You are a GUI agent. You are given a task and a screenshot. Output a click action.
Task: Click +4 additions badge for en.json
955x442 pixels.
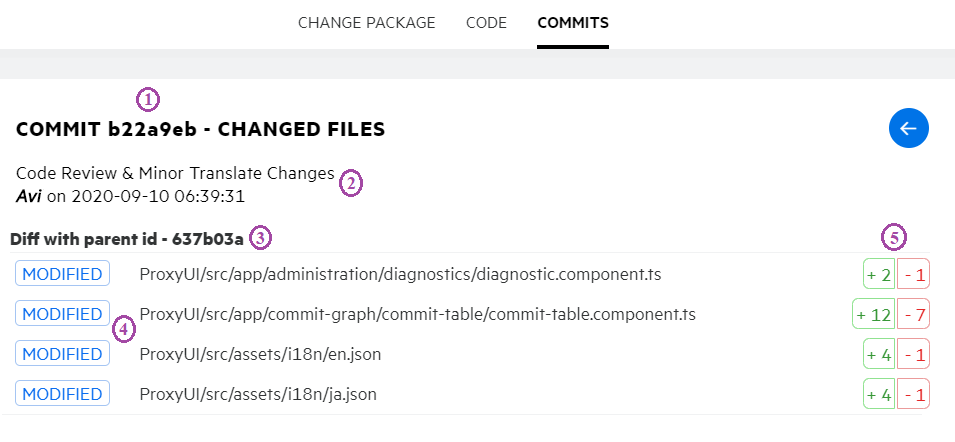tap(879, 354)
